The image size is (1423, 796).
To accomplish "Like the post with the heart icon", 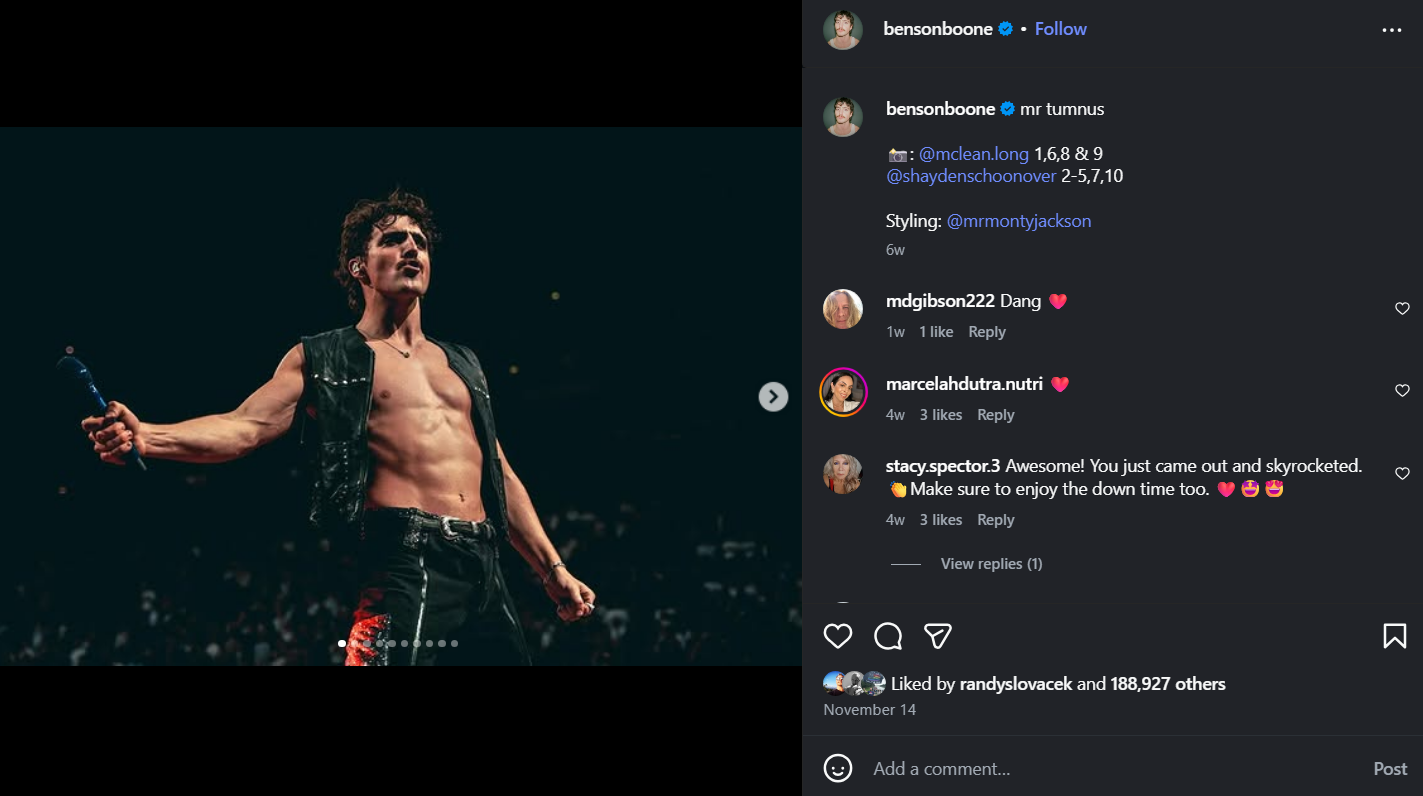I will [838, 636].
